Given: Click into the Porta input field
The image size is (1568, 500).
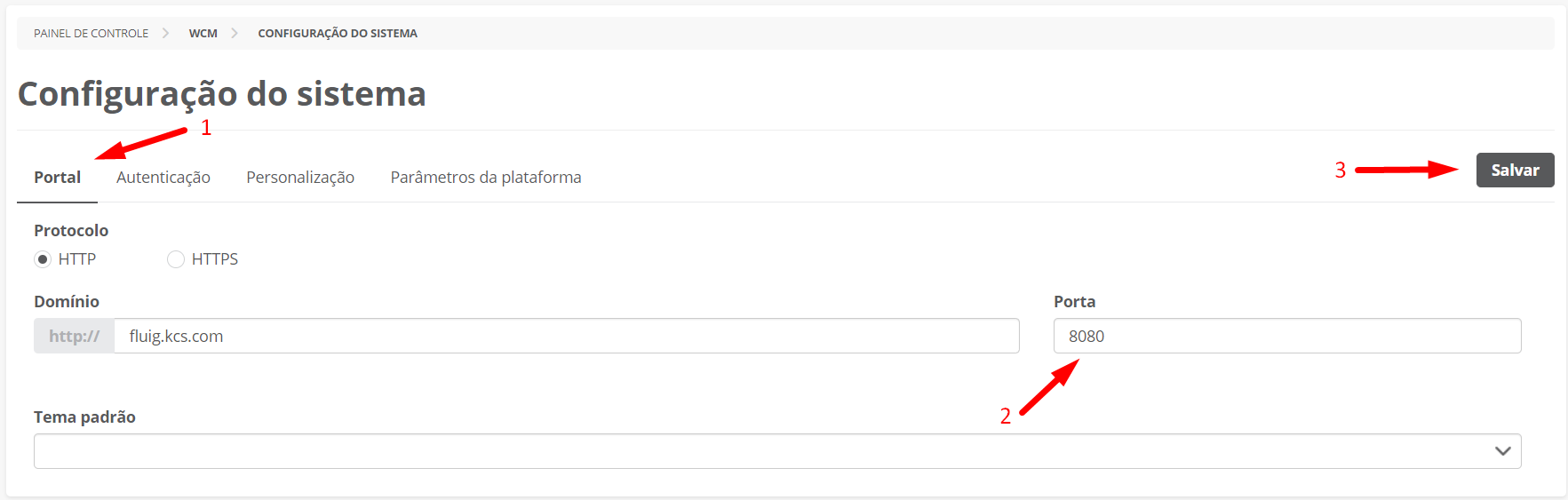Looking at the screenshot, I should tap(1286, 337).
